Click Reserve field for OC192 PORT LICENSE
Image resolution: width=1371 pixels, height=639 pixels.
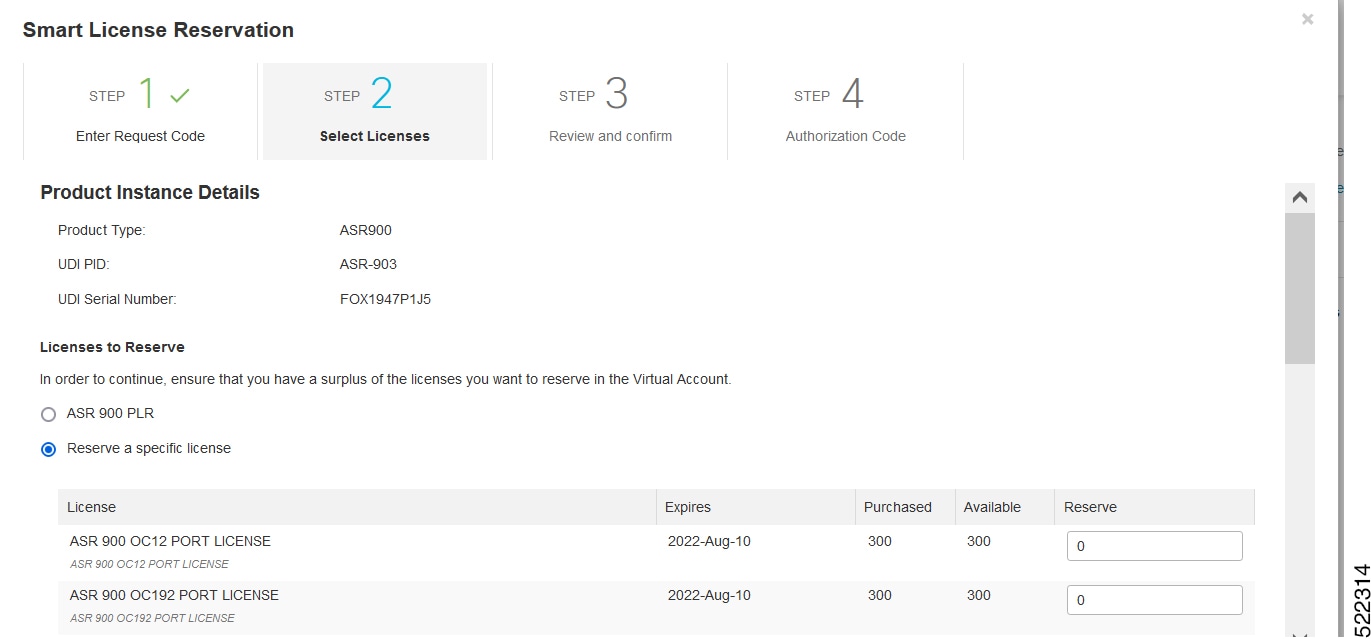coord(1155,600)
